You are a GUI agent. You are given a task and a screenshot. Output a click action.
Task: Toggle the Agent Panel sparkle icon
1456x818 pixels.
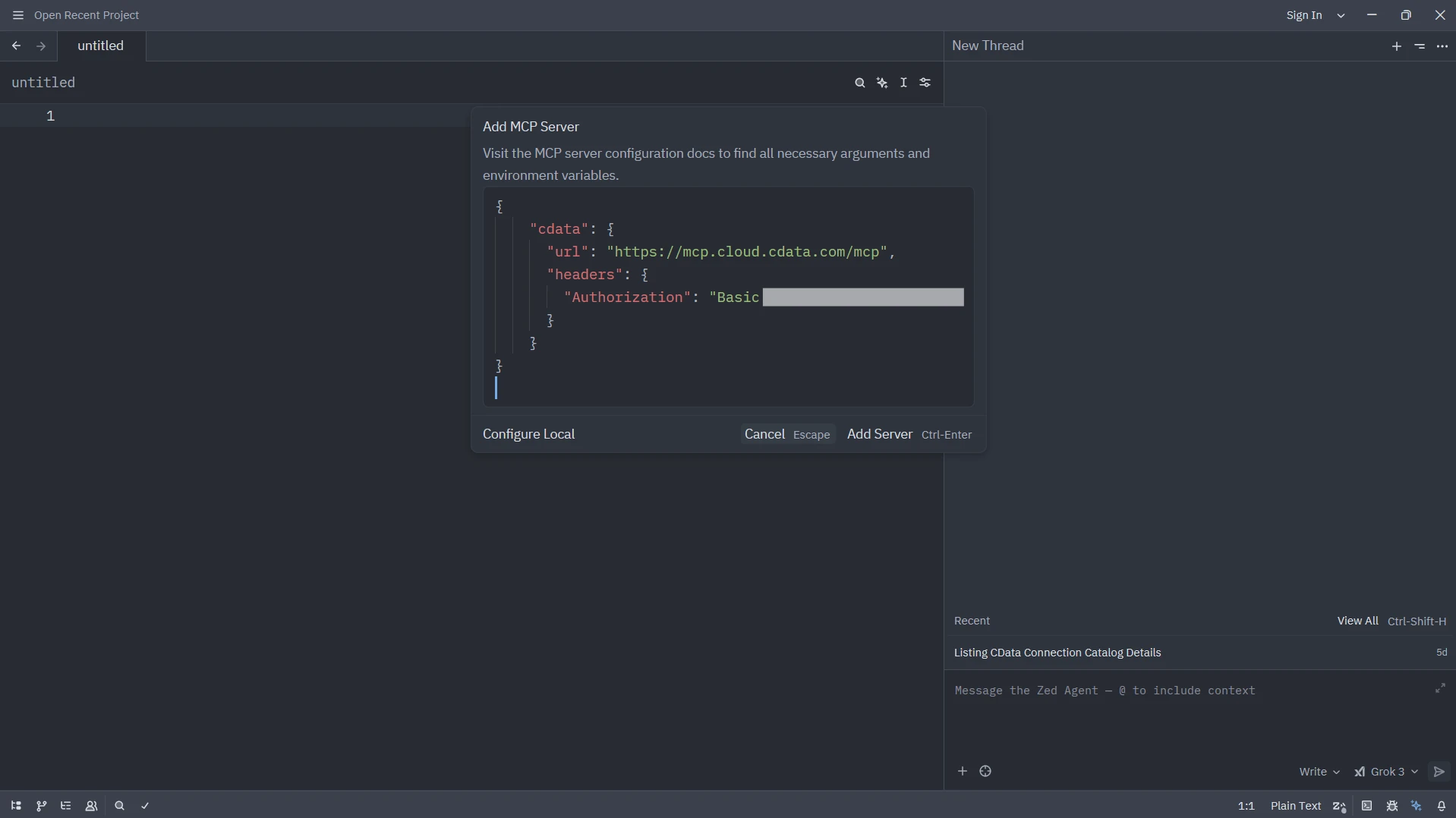(1417, 806)
